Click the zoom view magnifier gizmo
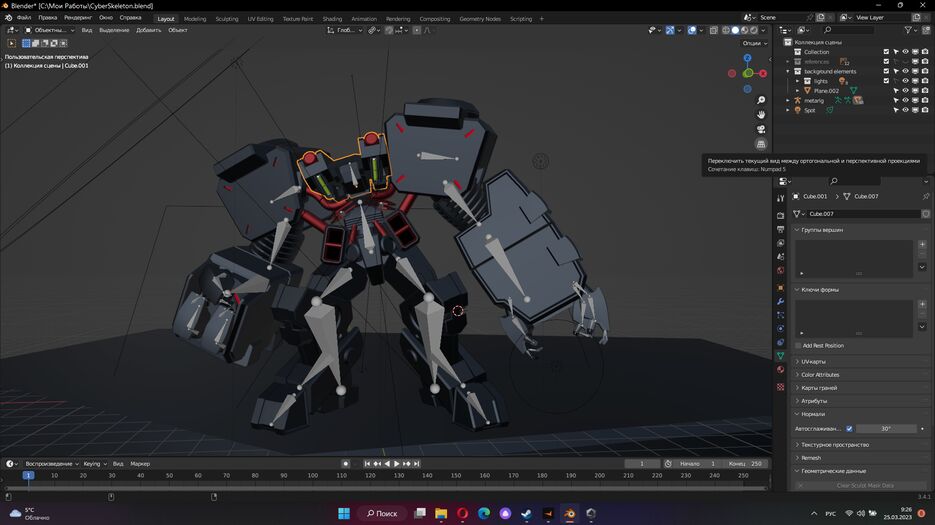The width and height of the screenshot is (935, 525). point(761,100)
